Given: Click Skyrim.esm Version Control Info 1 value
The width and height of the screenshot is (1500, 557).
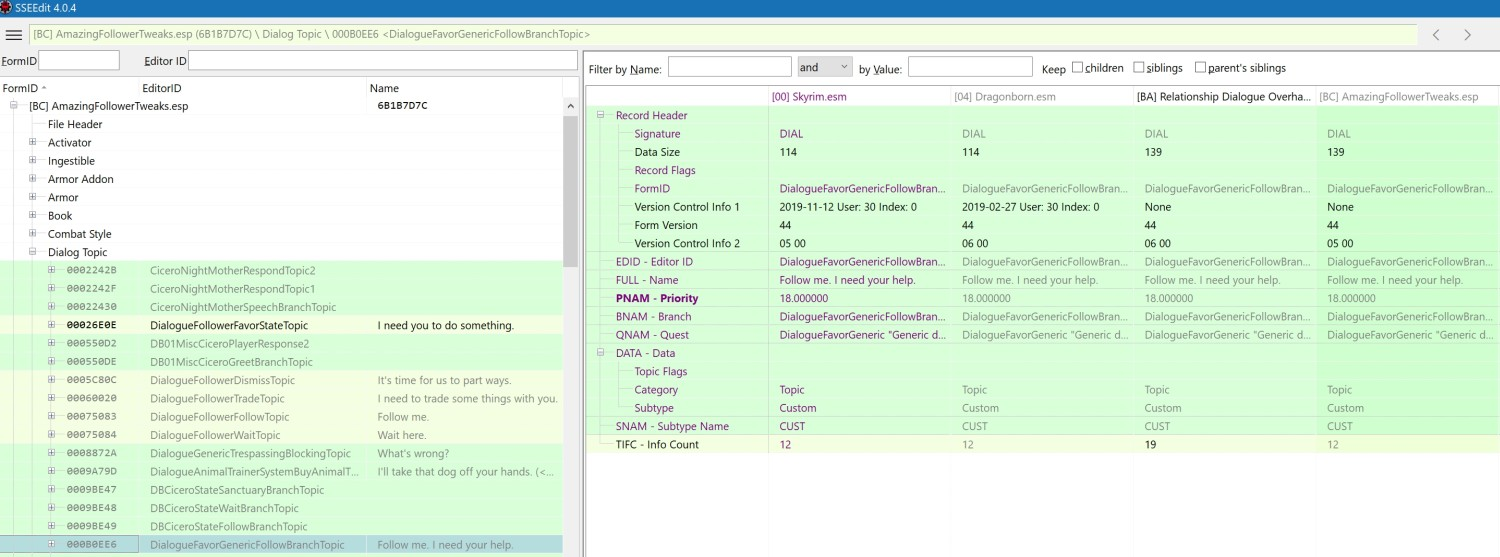Looking at the screenshot, I should point(848,207).
